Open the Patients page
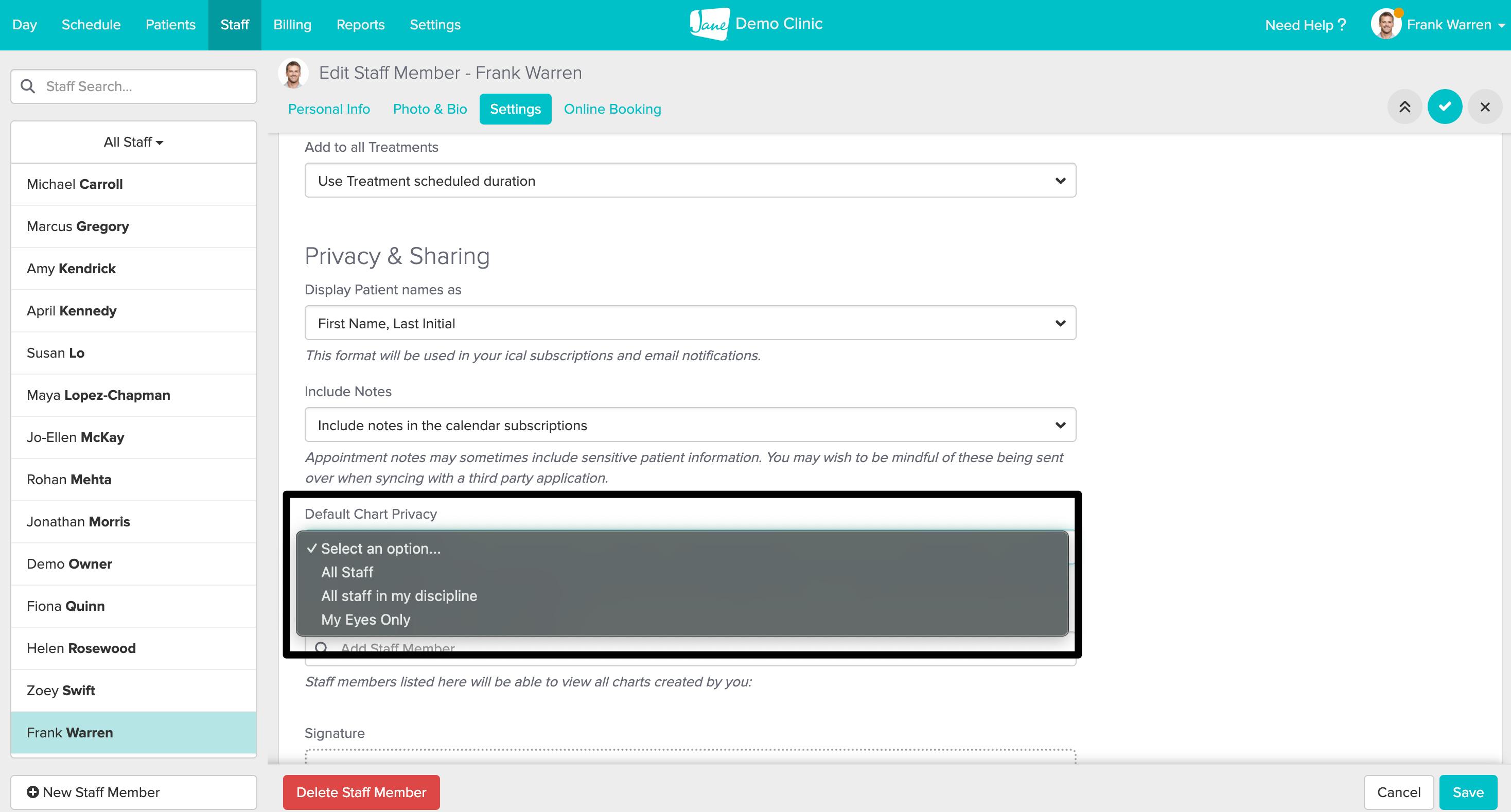Screen dimensions: 1511x812 [x=170, y=25]
